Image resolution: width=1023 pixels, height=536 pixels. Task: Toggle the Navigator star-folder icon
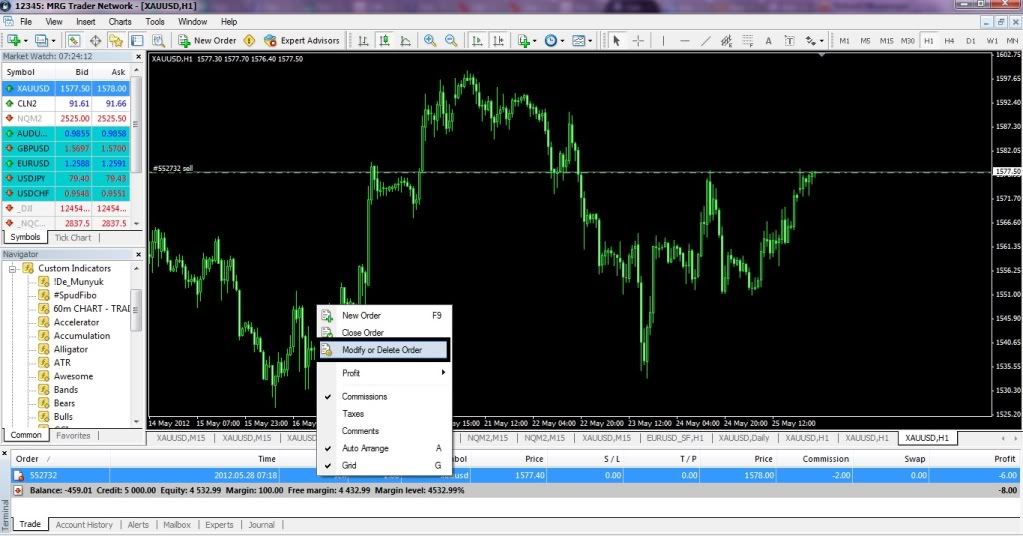pos(115,40)
